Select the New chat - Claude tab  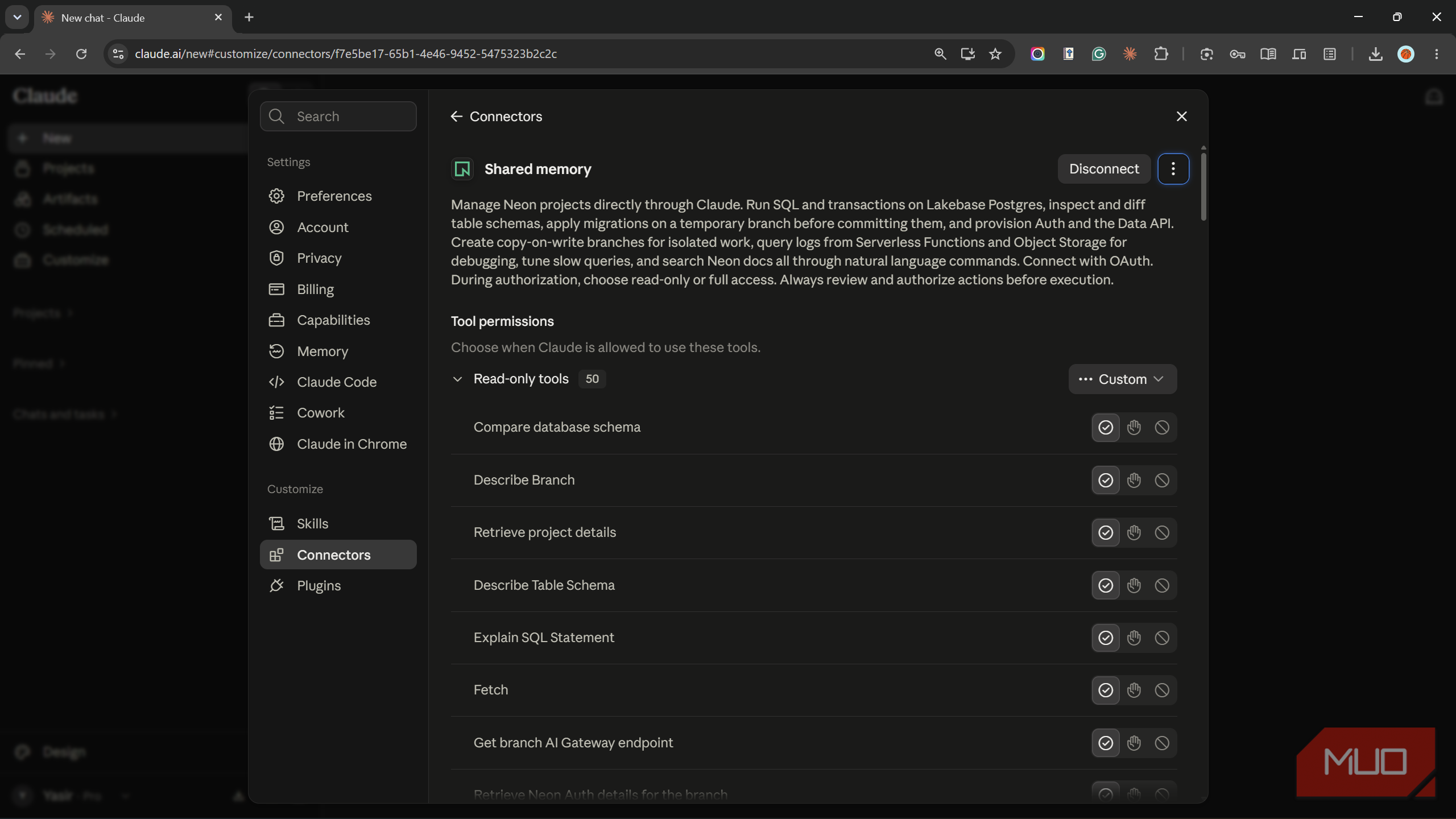point(133,18)
